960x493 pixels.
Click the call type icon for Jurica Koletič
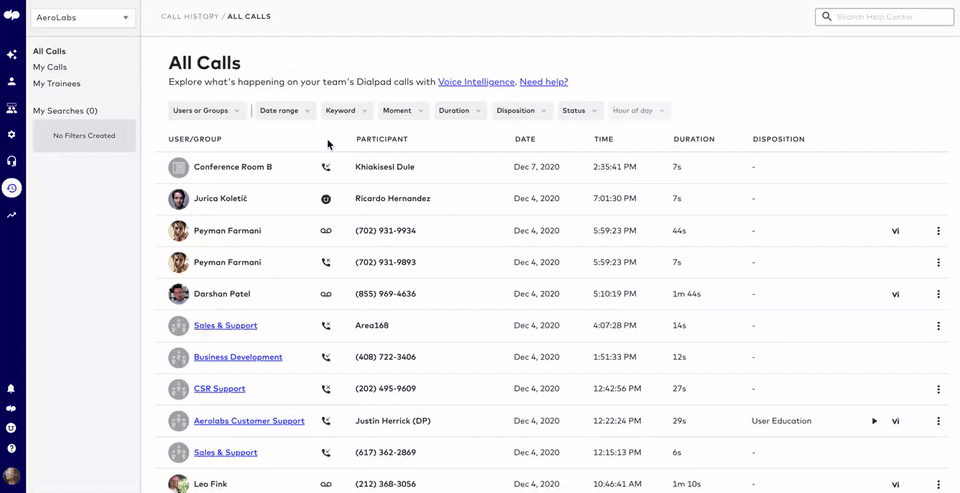pyautogui.click(x=326, y=199)
